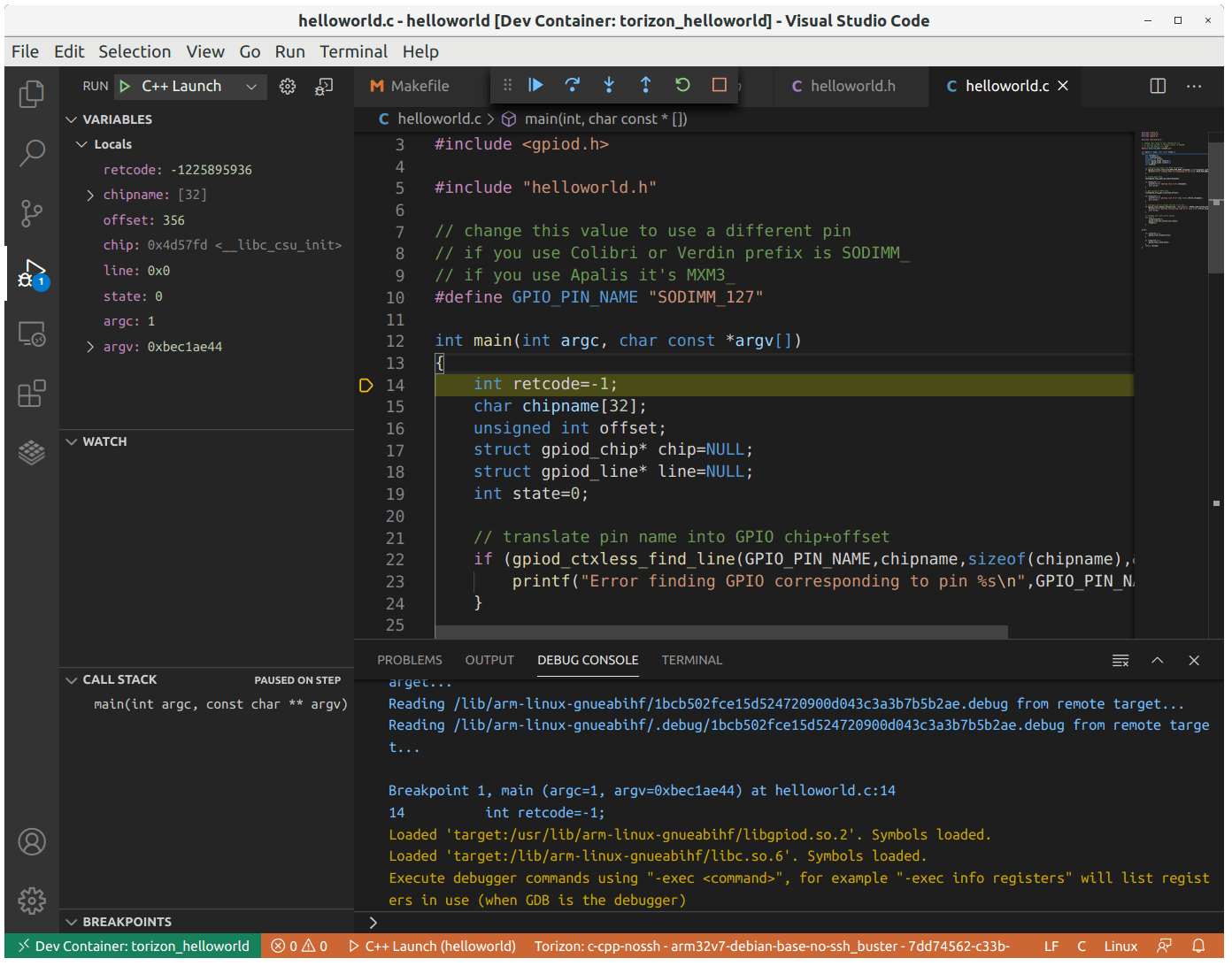Image resolution: width=1232 pixels, height=966 pixels.
Task: Click the Step Out icon
Action: (645, 85)
